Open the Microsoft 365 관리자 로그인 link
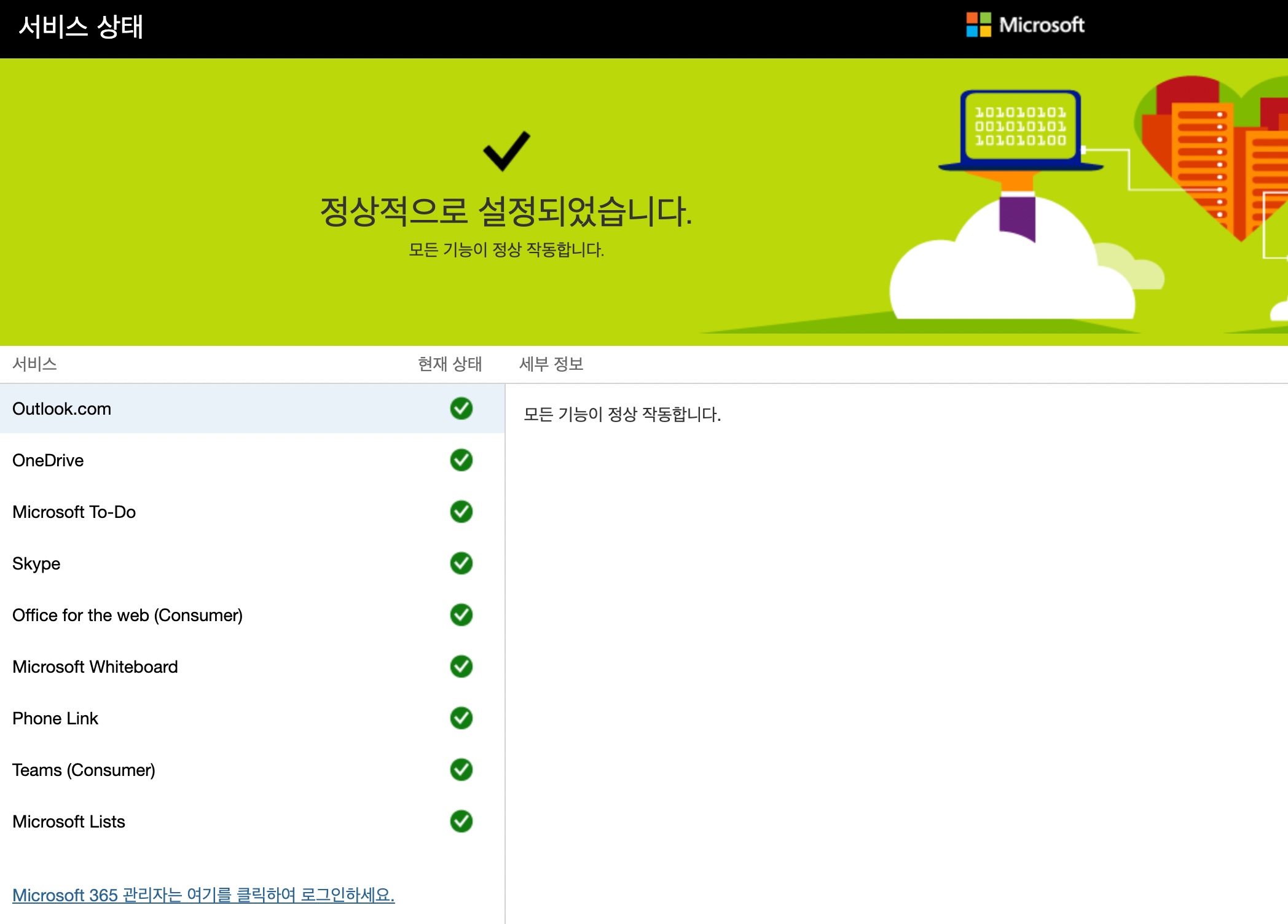 [x=203, y=895]
